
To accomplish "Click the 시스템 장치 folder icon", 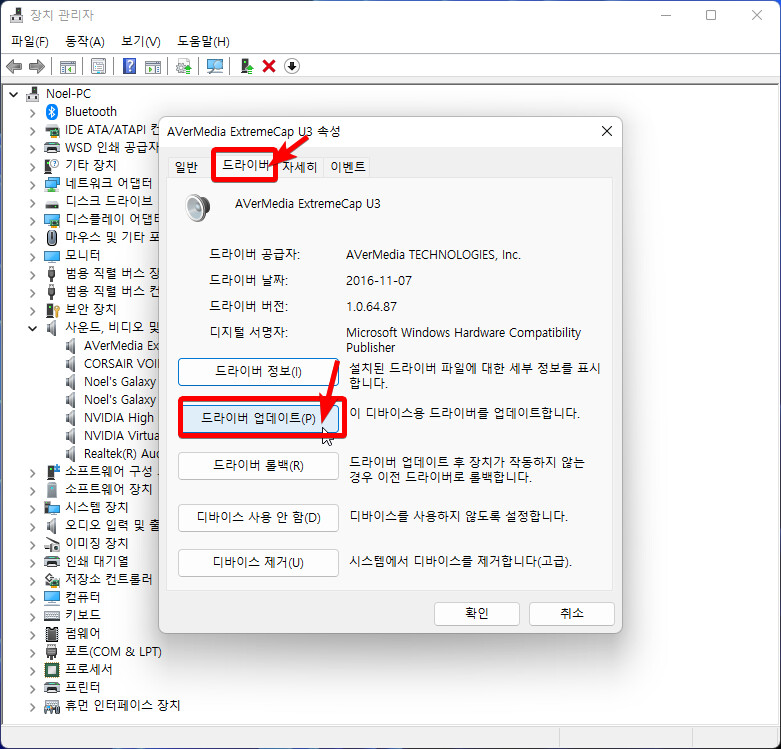I will coord(52,507).
